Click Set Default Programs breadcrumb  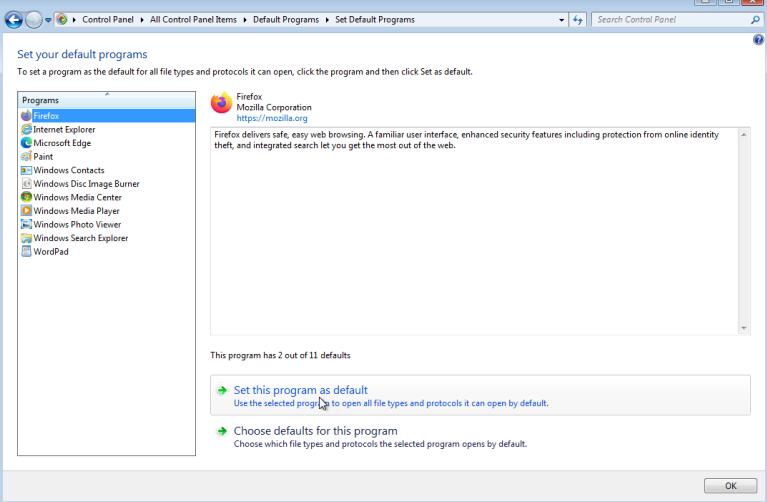point(375,20)
